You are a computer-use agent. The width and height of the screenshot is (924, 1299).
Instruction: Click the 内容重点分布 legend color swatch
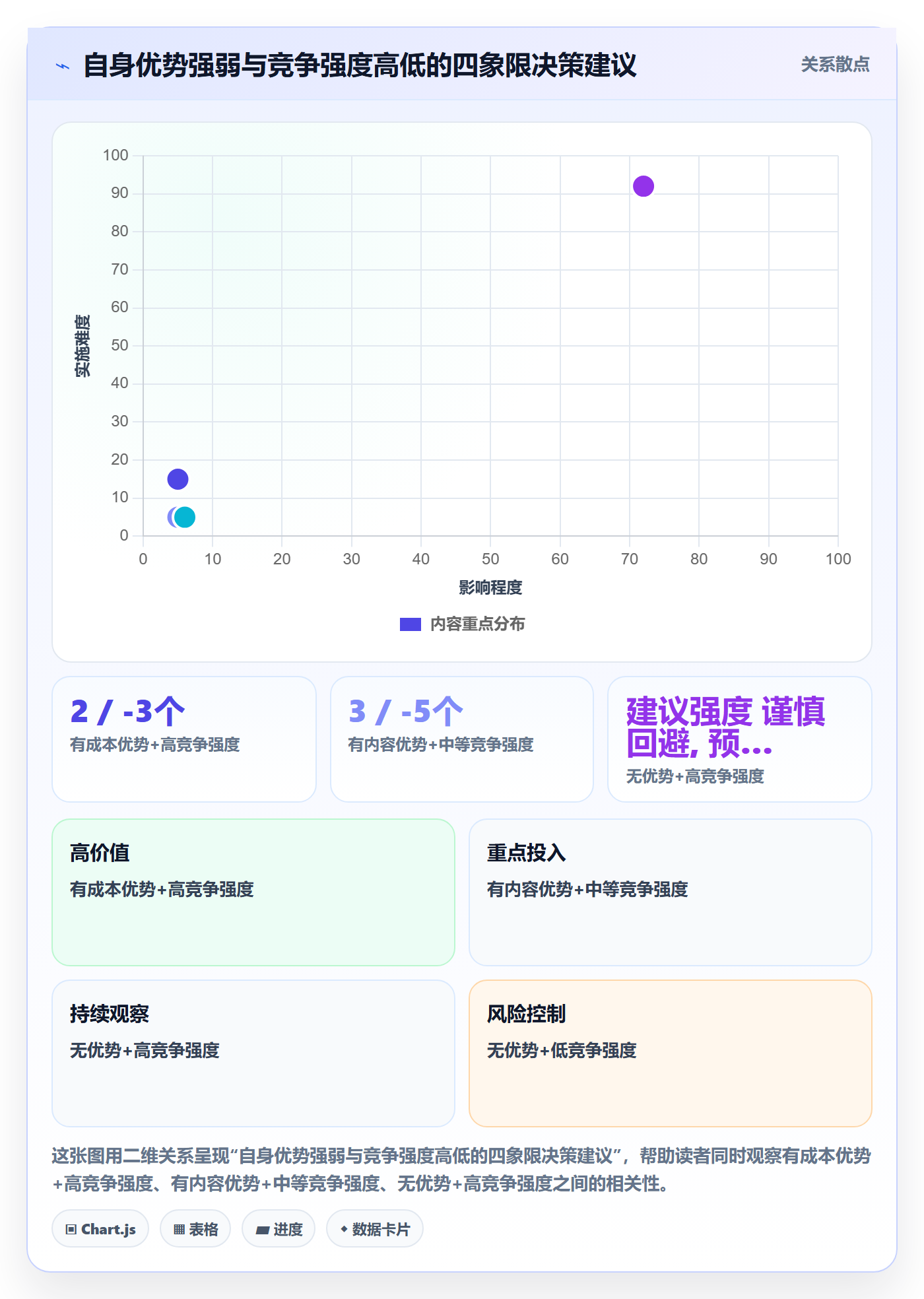(411, 624)
